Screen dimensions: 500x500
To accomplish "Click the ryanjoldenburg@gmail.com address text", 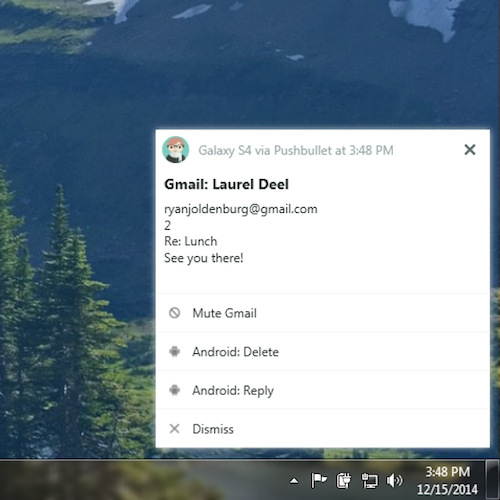I will tap(241, 209).
